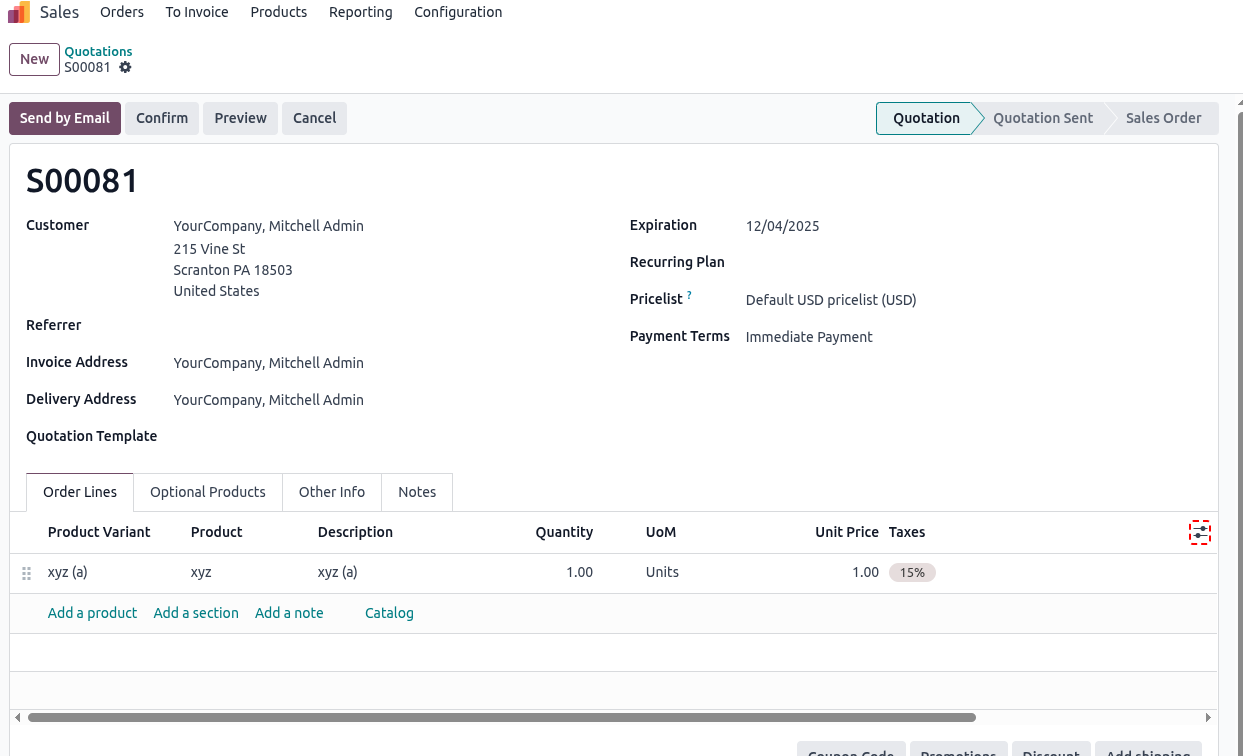This screenshot has width=1243, height=756.
Task: Open the Orders menu
Action: click(122, 12)
